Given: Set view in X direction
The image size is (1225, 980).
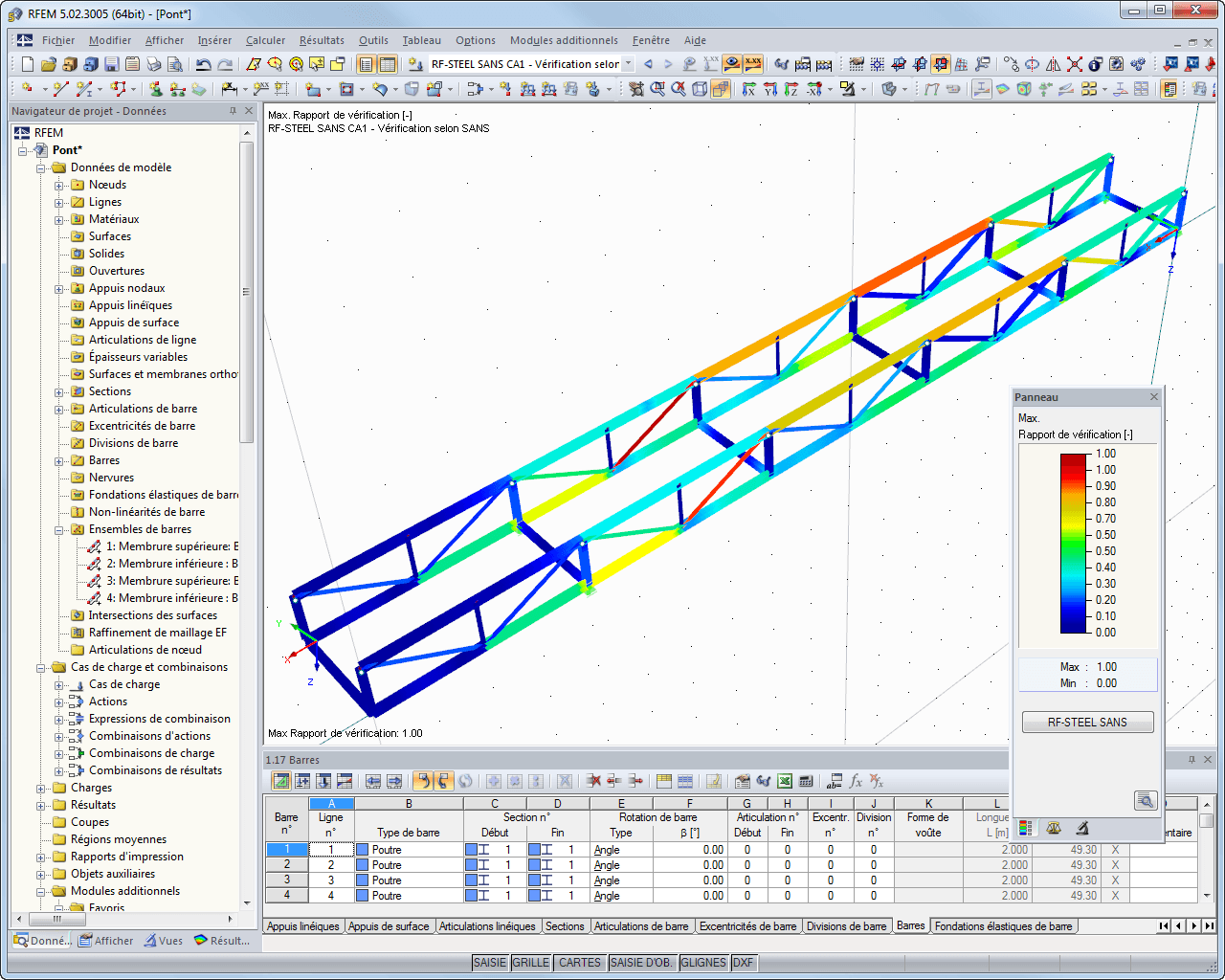Looking at the screenshot, I should click(x=749, y=89).
